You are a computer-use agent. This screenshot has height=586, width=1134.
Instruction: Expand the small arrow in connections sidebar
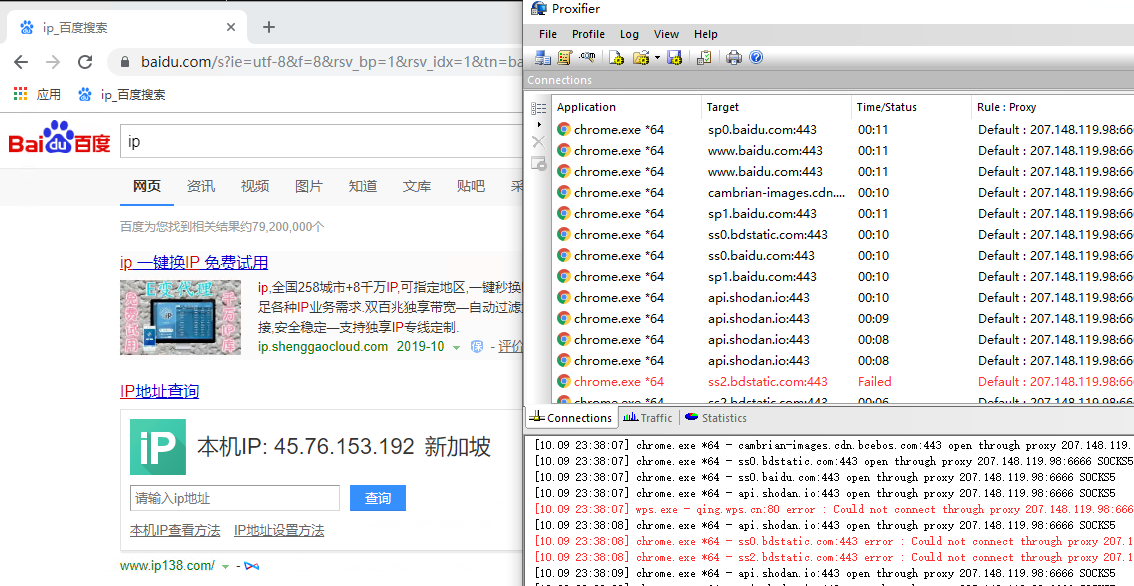pyautogui.click(x=539, y=125)
